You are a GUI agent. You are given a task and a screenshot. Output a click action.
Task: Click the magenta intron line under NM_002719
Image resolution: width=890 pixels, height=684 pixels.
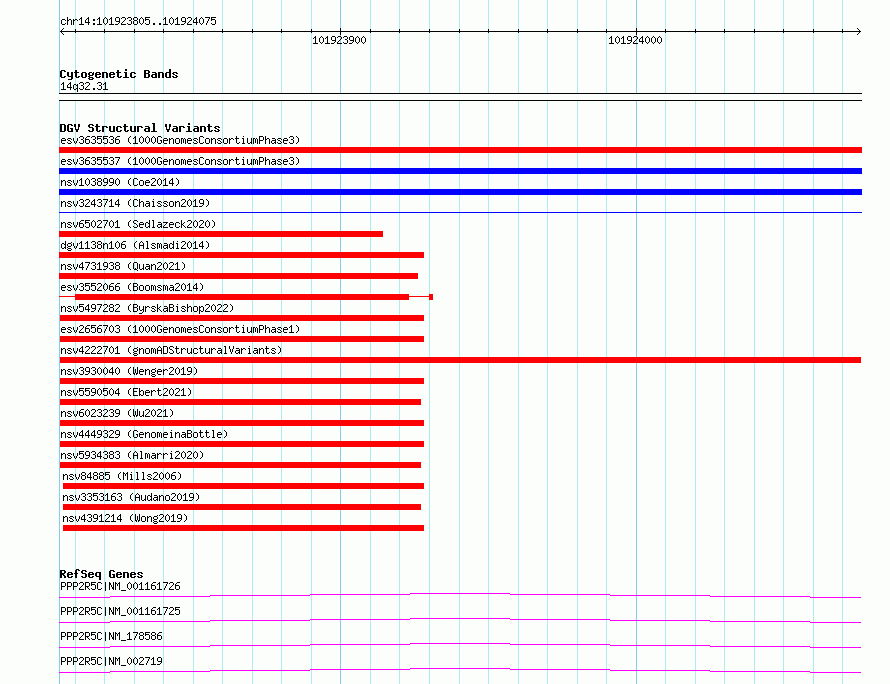pos(460,669)
